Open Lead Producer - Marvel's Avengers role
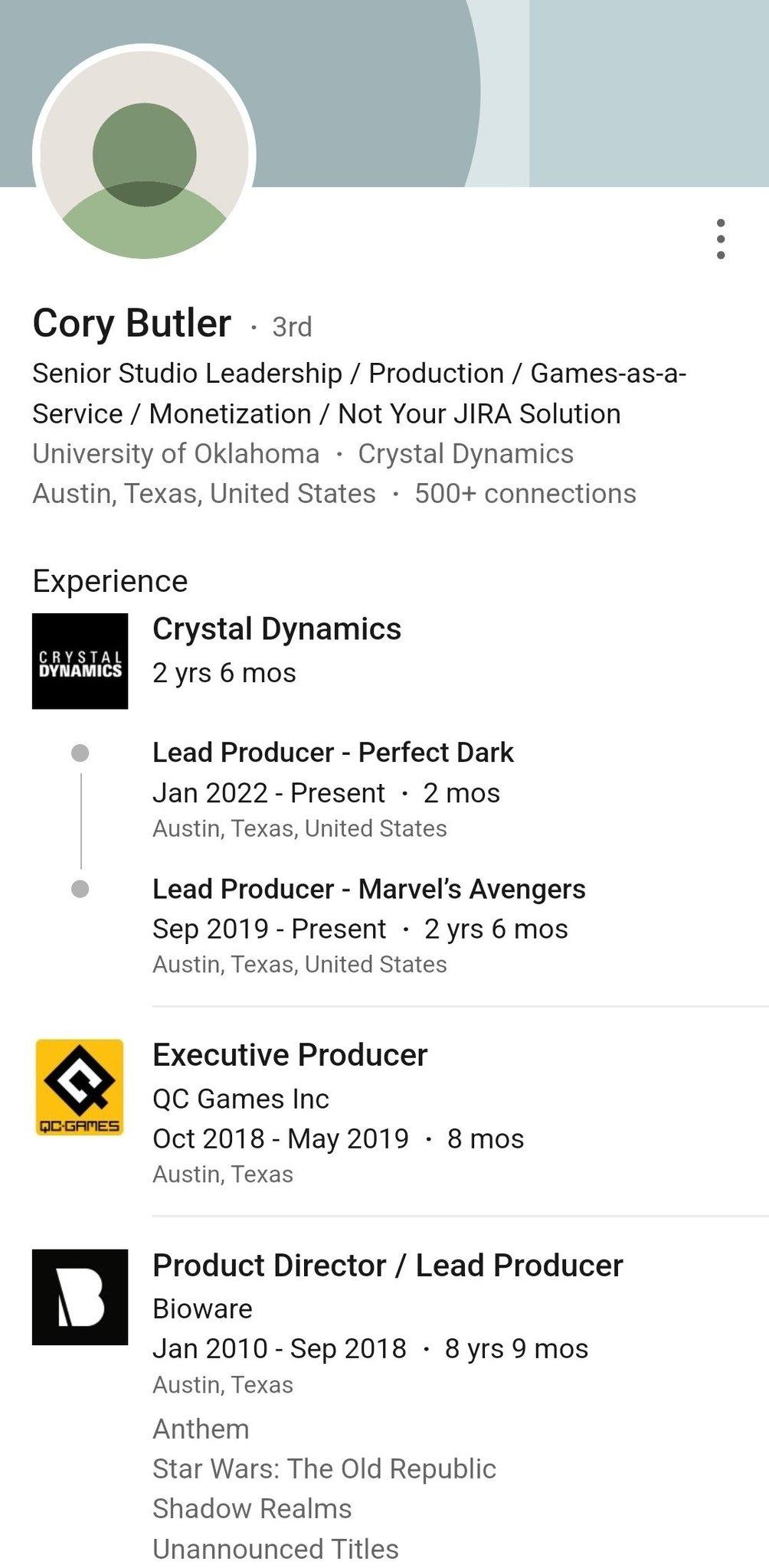 368,889
